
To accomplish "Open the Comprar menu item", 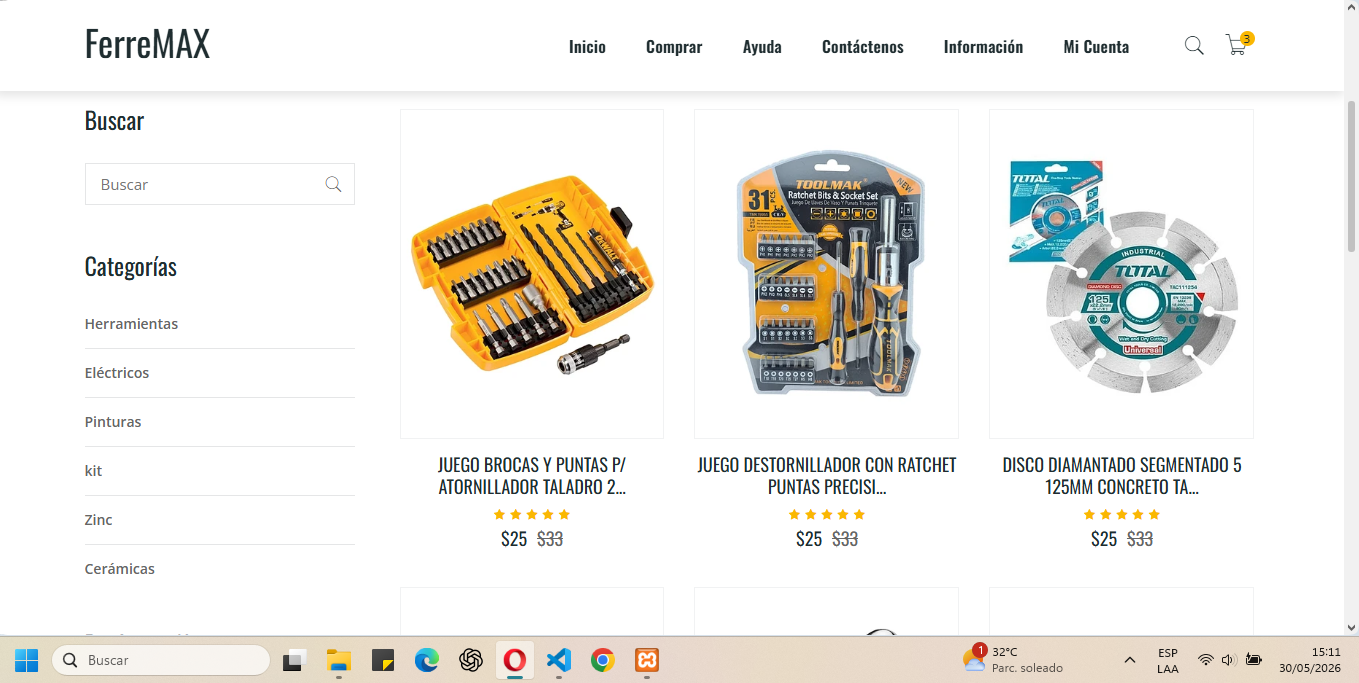I will click(674, 46).
